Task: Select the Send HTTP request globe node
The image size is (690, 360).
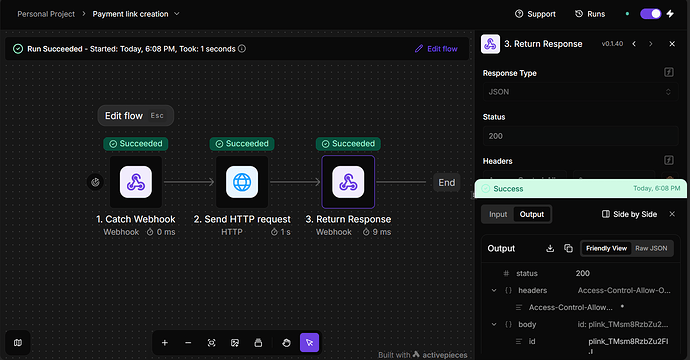Action: 242,182
